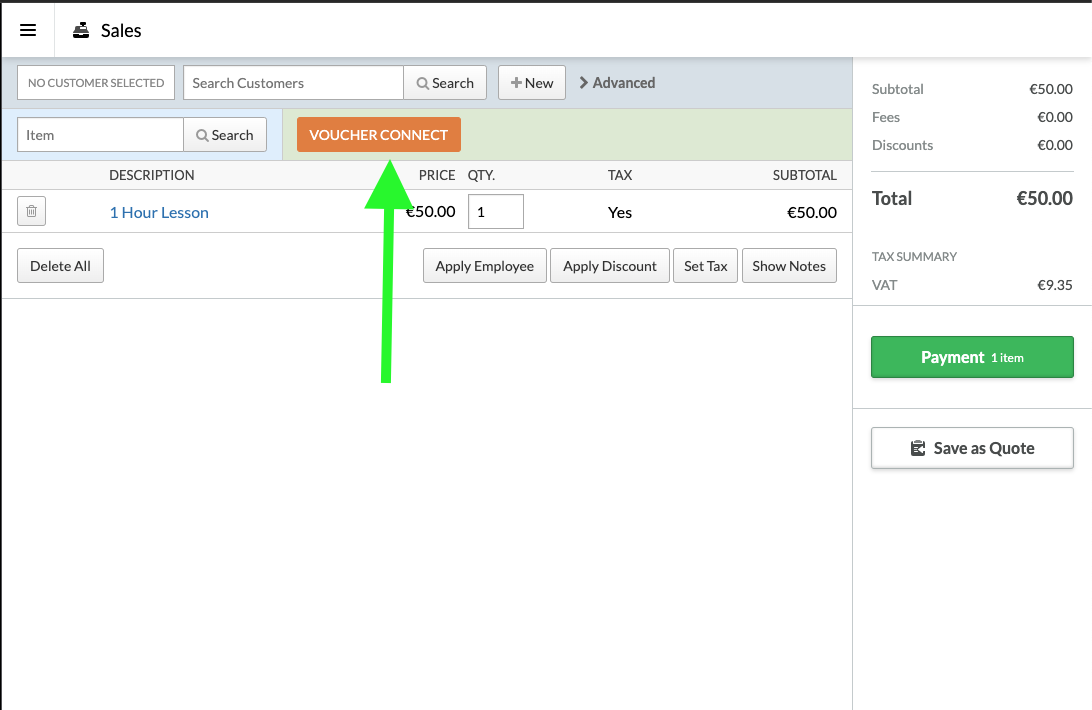Save the sale as Quote
This screenshot has width=1092, height=710.
tap(972, 448)
